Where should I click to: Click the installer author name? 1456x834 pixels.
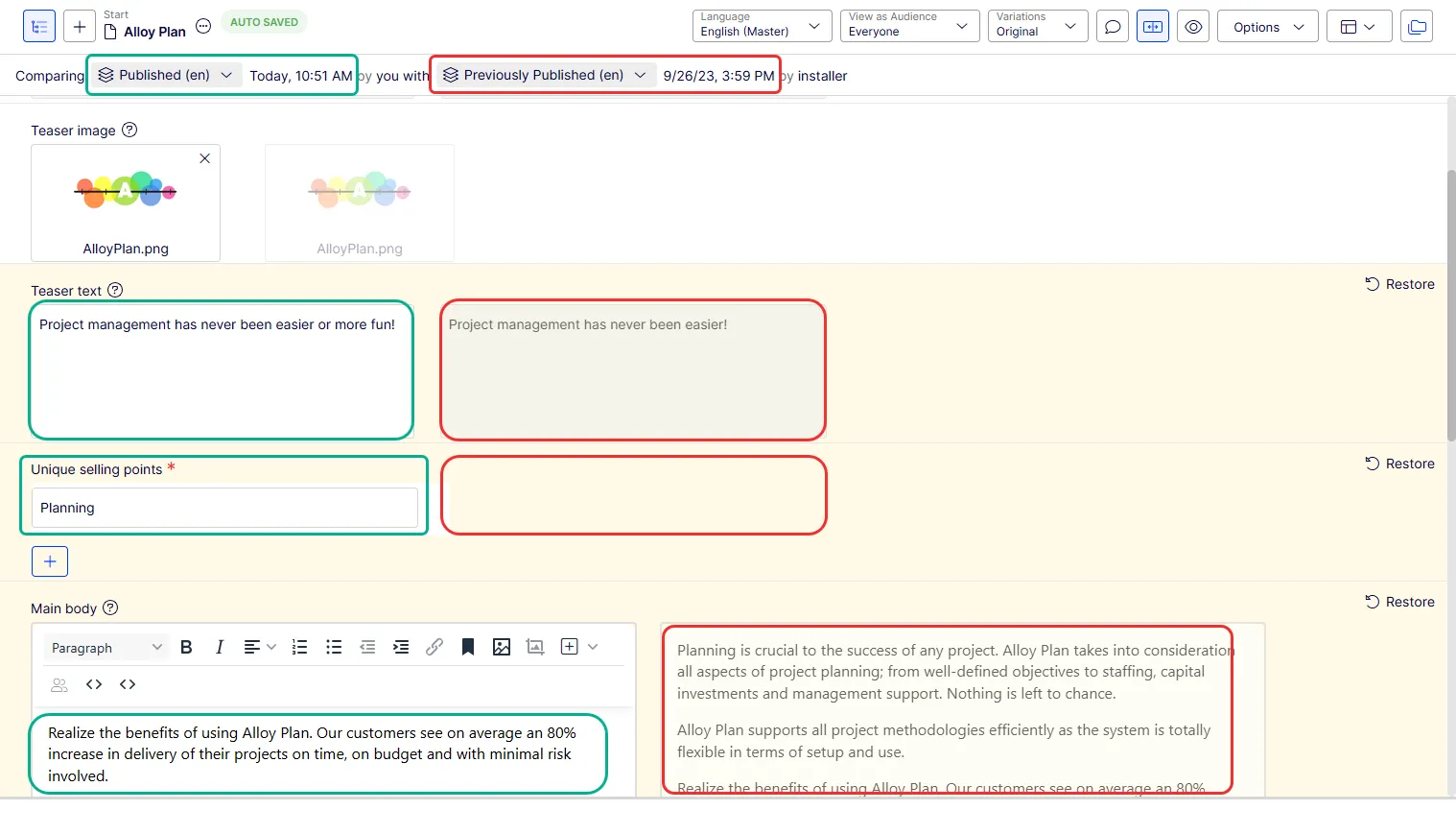[823, 76]
